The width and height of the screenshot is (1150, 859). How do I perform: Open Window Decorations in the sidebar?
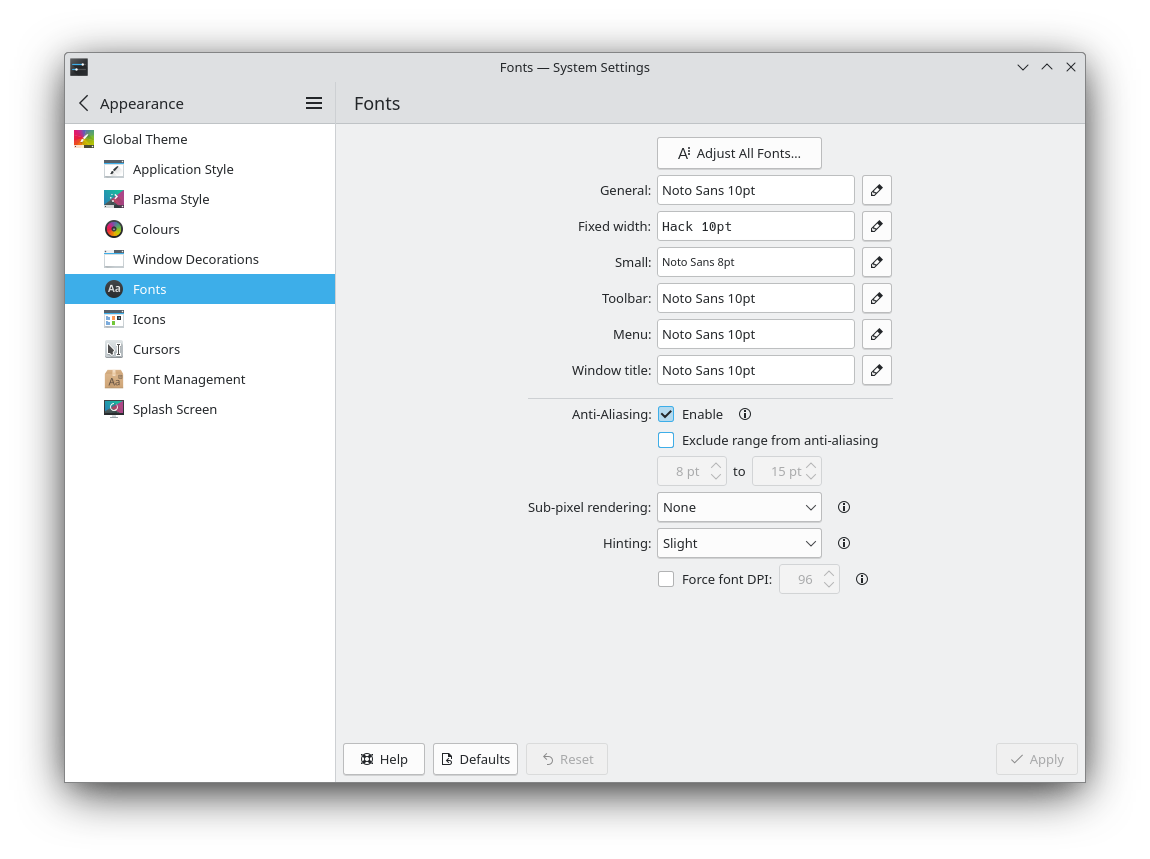click(x=195, y=259)
